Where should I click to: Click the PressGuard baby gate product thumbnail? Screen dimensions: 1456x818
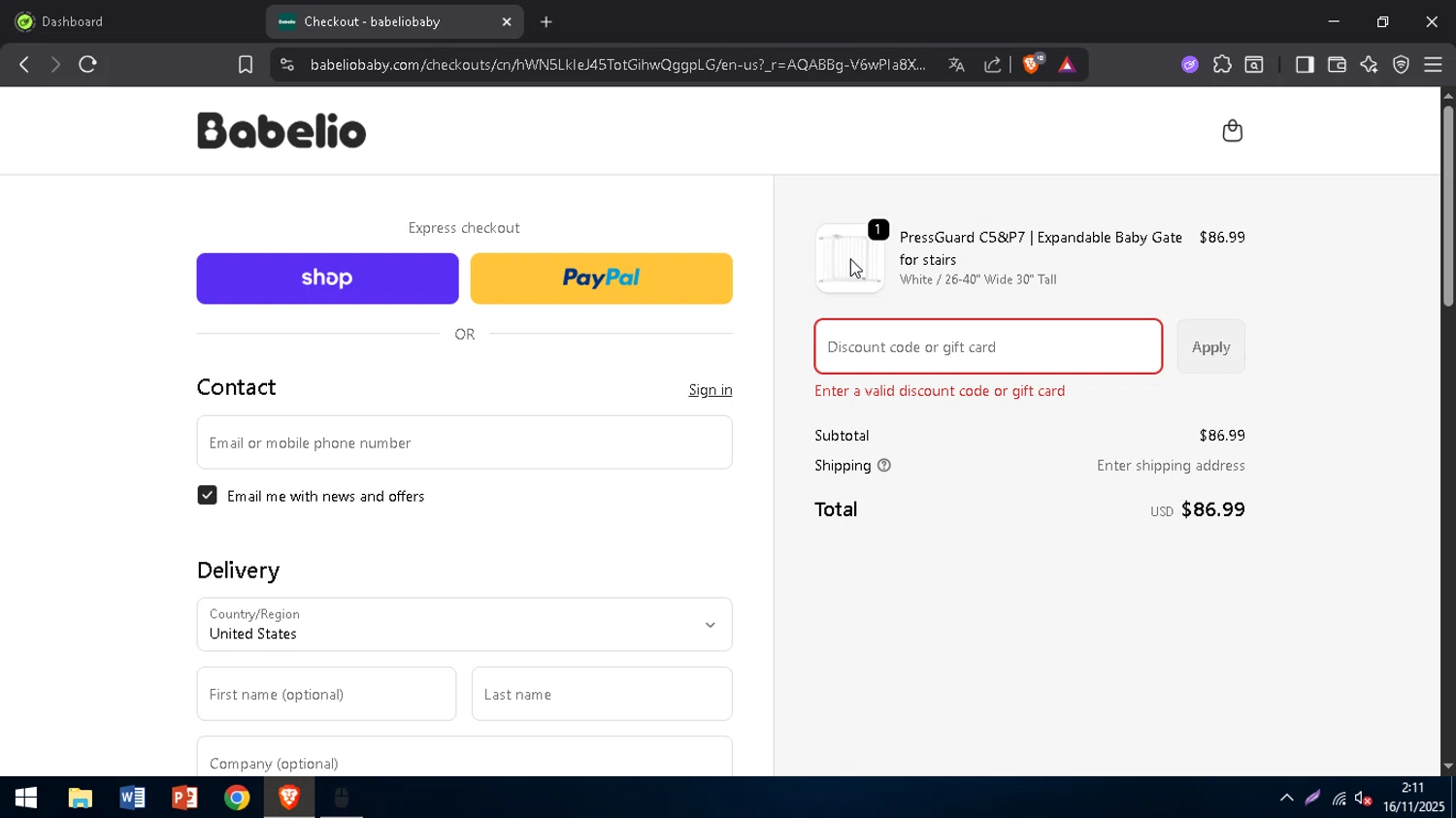click(x=849, y=258)
